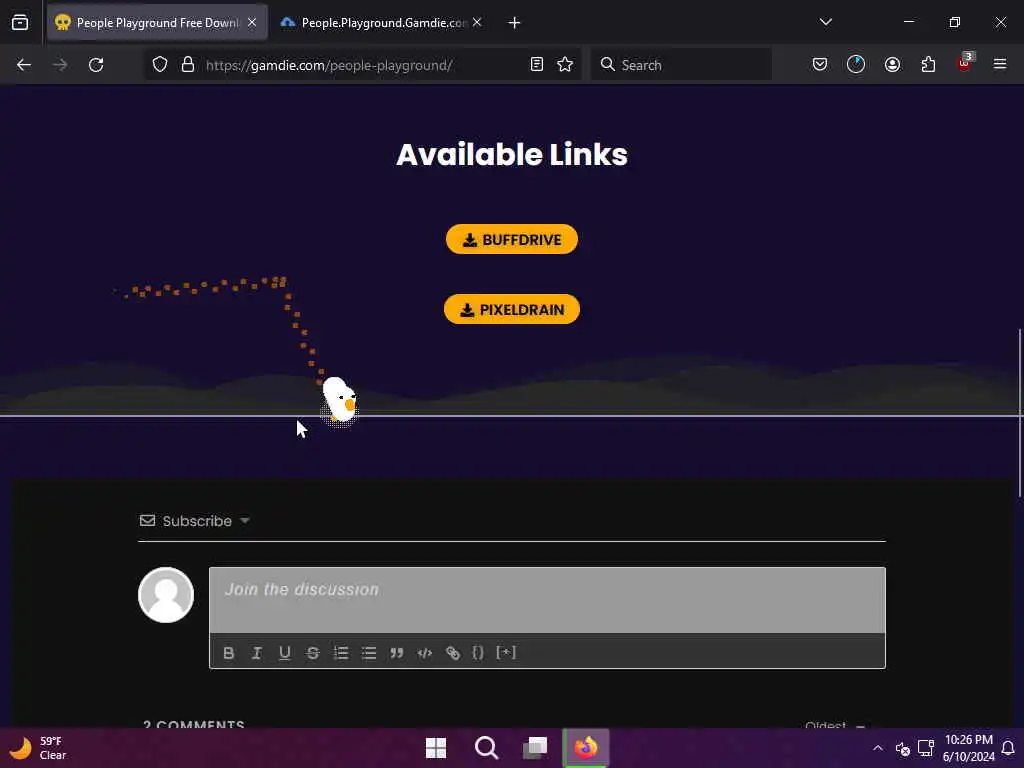
Task: Close the People Playground Free Download tab
Action: (252, 23)
